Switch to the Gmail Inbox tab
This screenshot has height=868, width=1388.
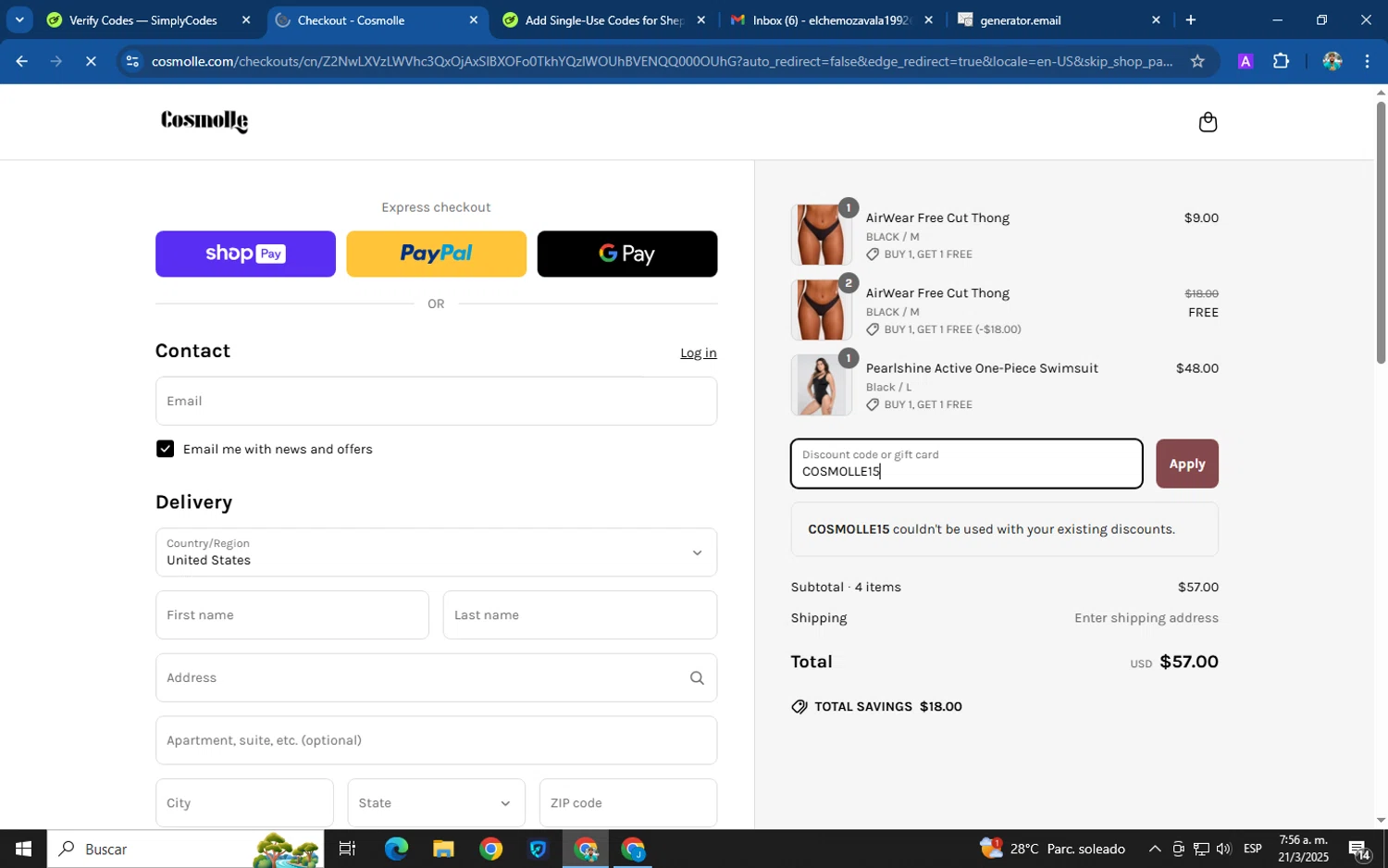[831, 19]
